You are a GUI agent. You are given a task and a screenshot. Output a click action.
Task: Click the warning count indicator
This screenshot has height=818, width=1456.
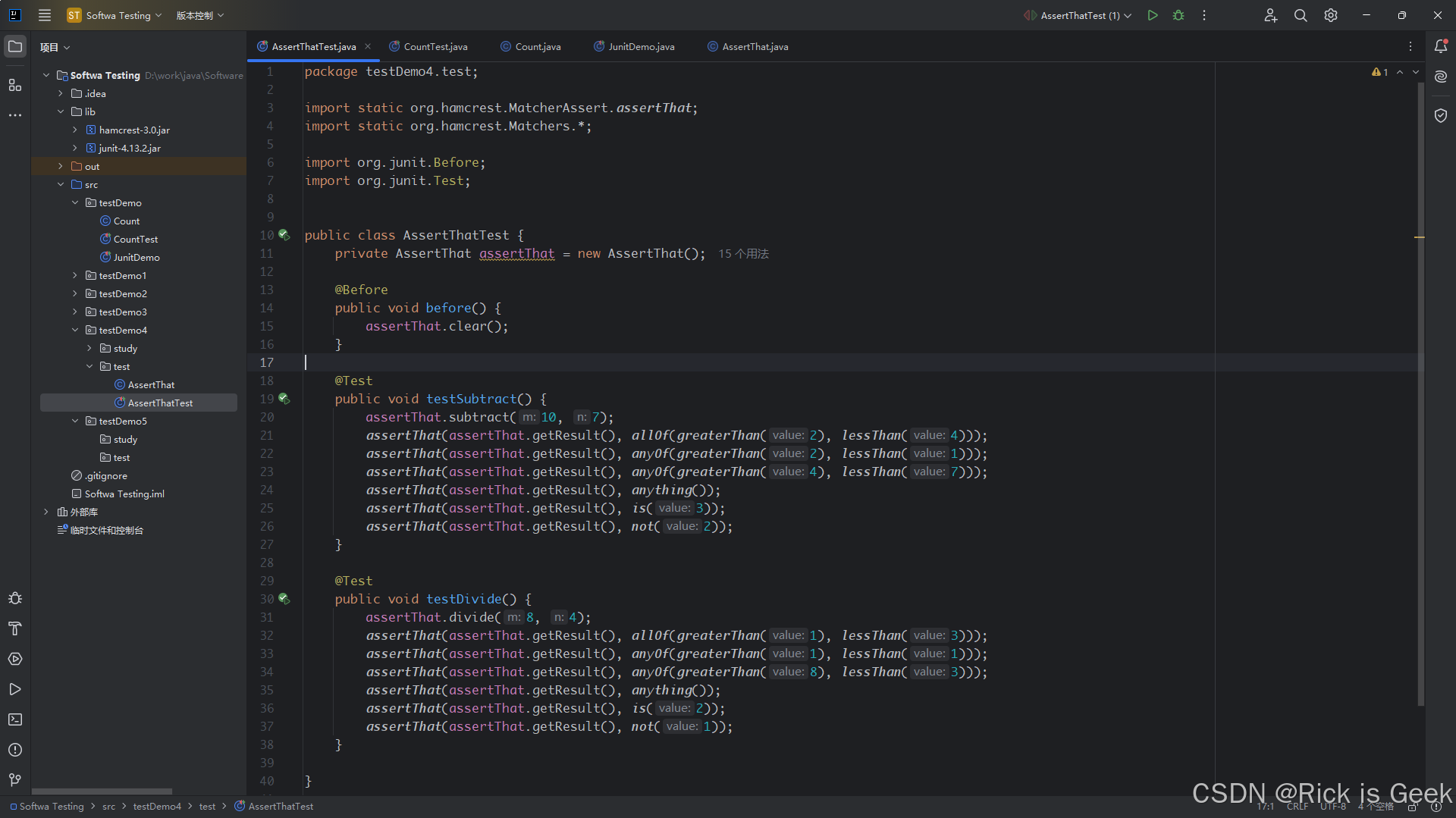click(x=1379, y=72)
